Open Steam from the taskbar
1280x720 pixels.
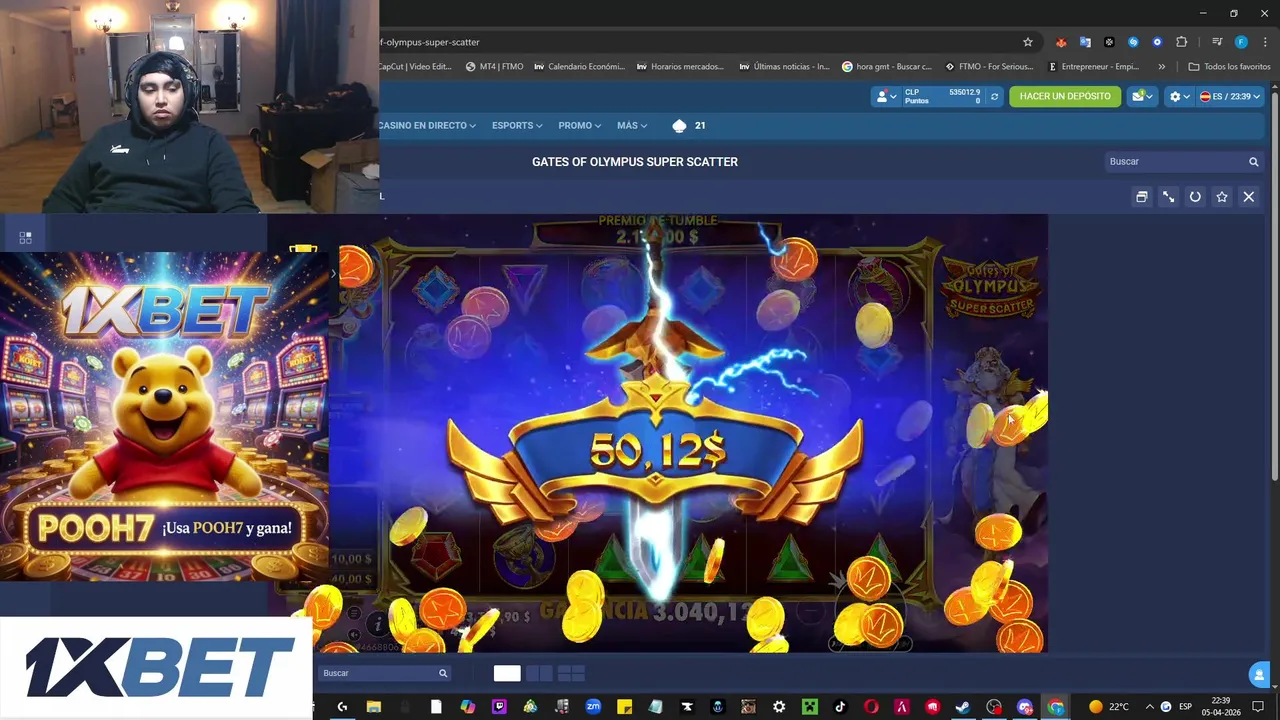963,707
